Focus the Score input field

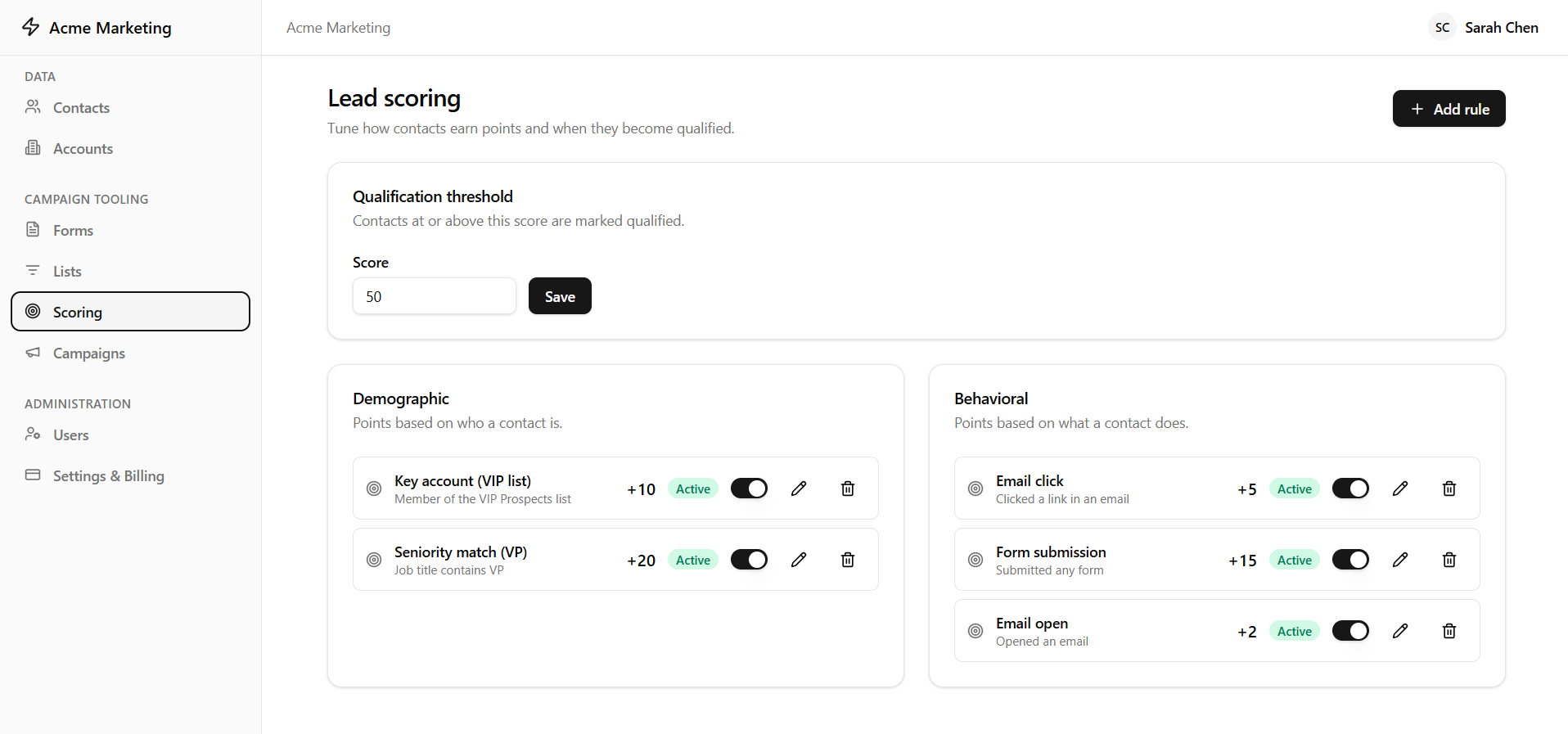pos(435,296)
